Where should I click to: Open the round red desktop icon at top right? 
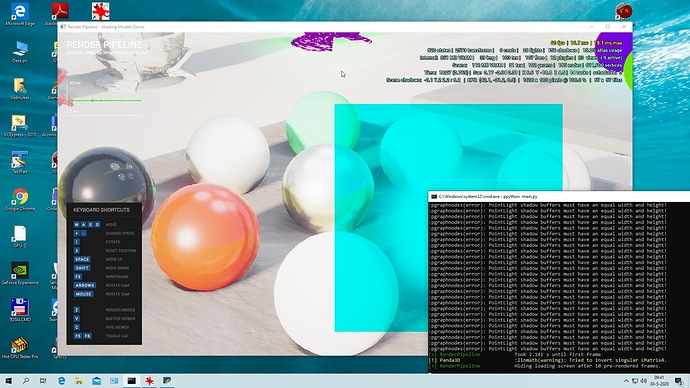[623, 11]
